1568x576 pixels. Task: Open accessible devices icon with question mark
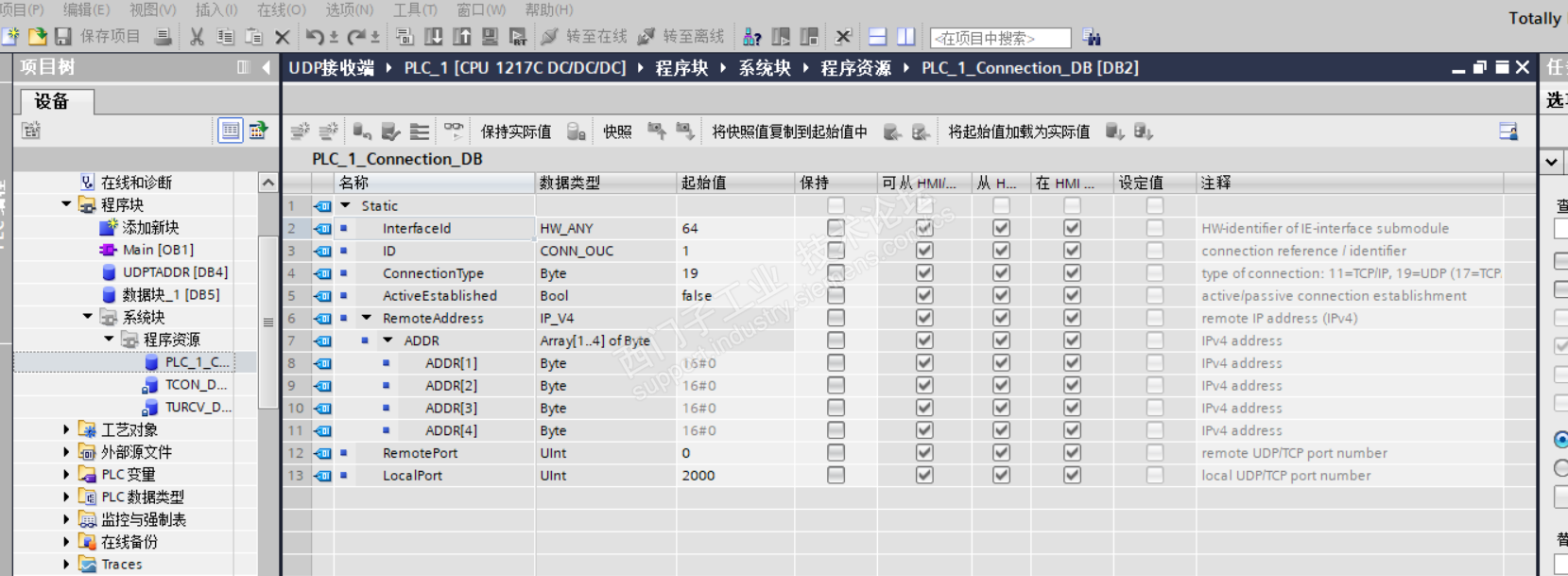(x=752, y=37)
